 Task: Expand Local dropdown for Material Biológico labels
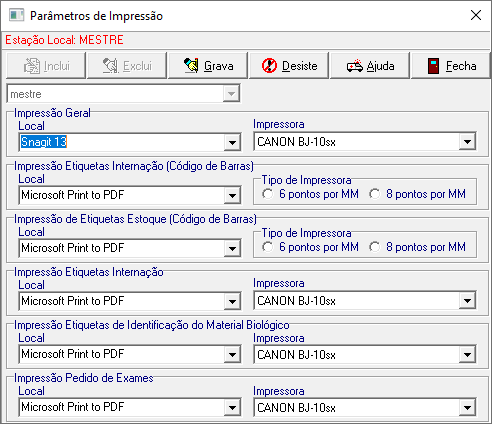[232, 354]
